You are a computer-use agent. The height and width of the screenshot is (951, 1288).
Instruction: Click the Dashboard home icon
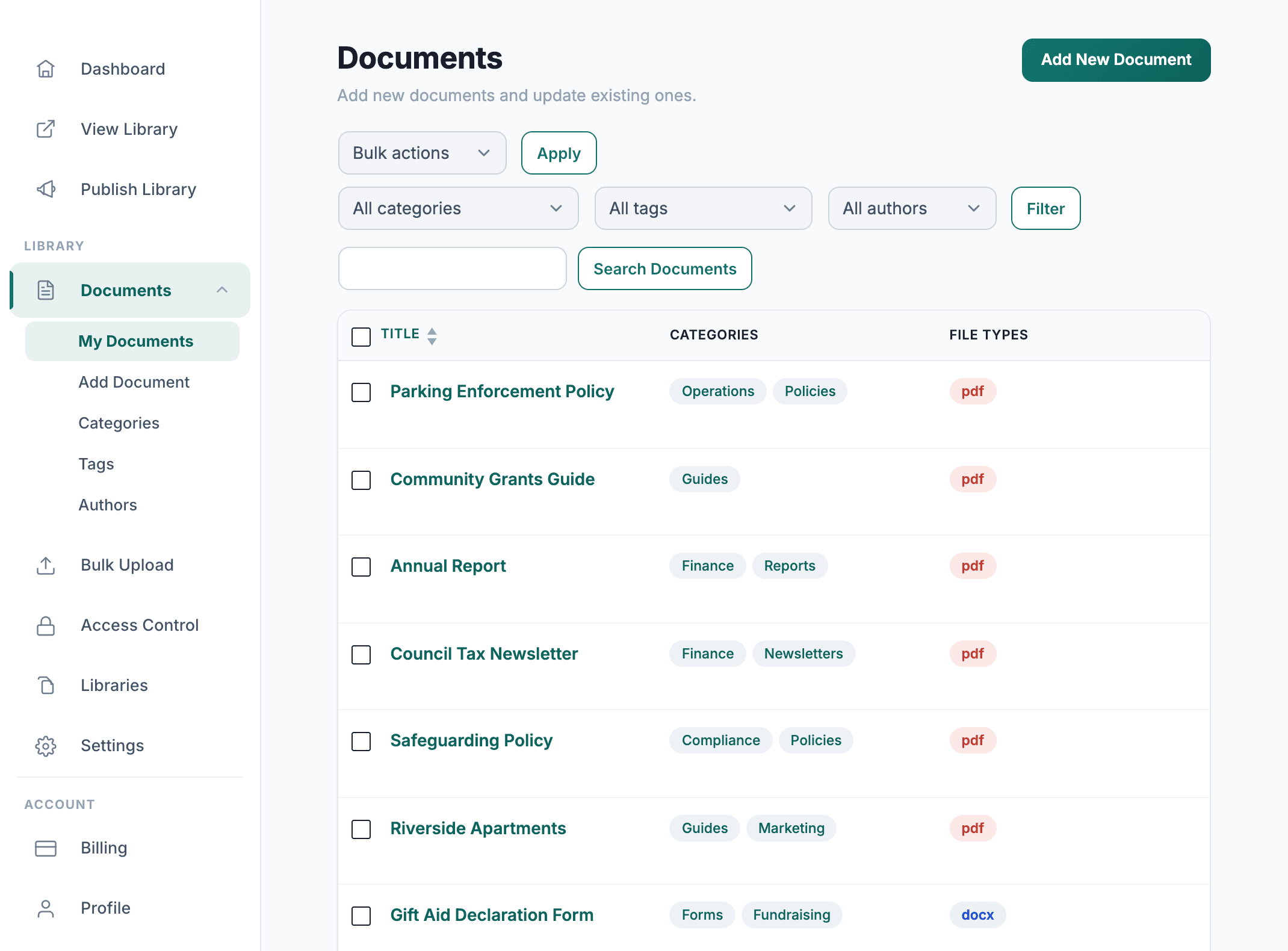pos(46,69)
